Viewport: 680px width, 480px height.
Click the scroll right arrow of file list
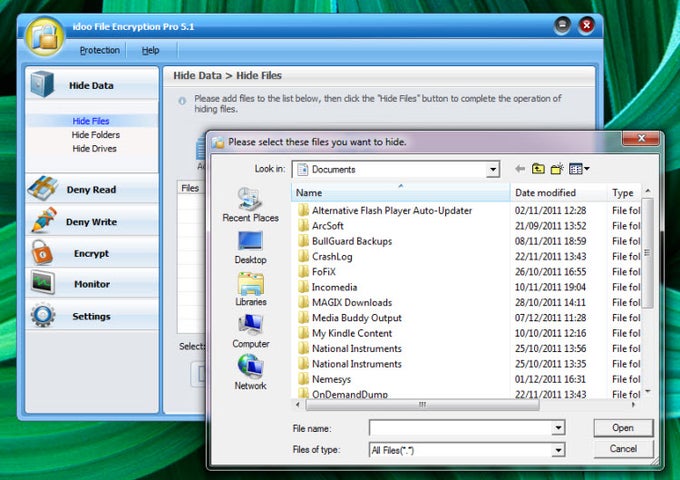tap(634, 405)
